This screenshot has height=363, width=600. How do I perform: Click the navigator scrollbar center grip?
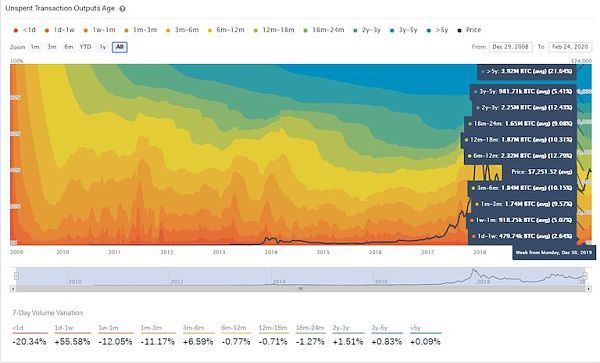(x=301, y=289)
